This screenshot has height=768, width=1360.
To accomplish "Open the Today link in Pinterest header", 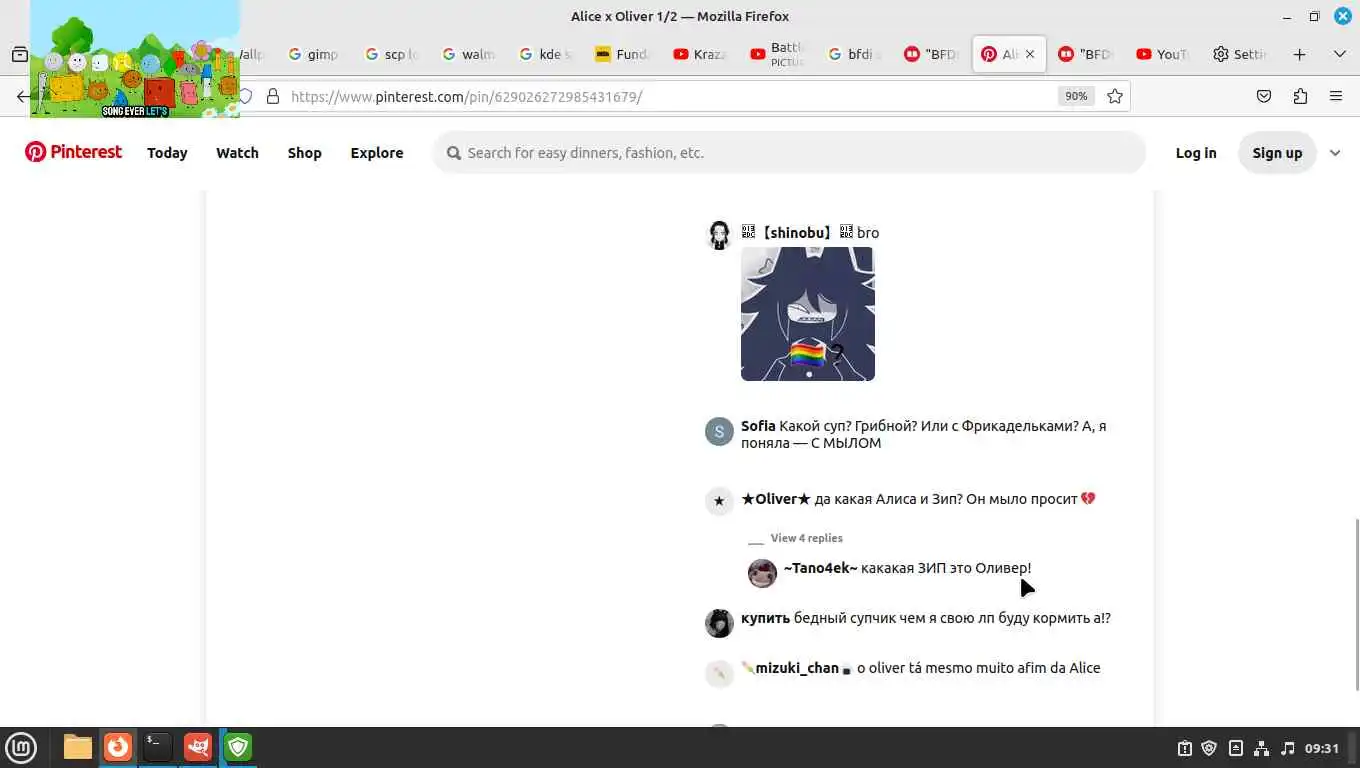I will 167,153.
